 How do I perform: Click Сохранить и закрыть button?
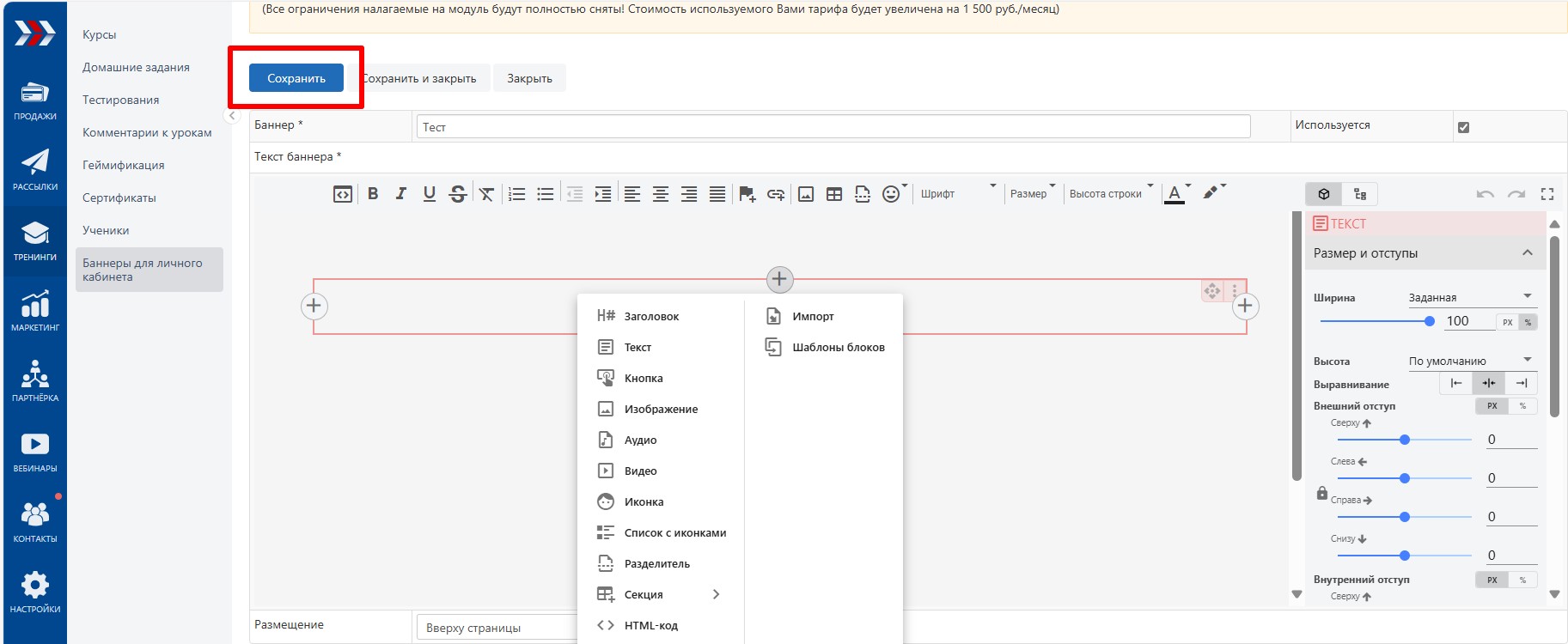click(x=419, y=78)
